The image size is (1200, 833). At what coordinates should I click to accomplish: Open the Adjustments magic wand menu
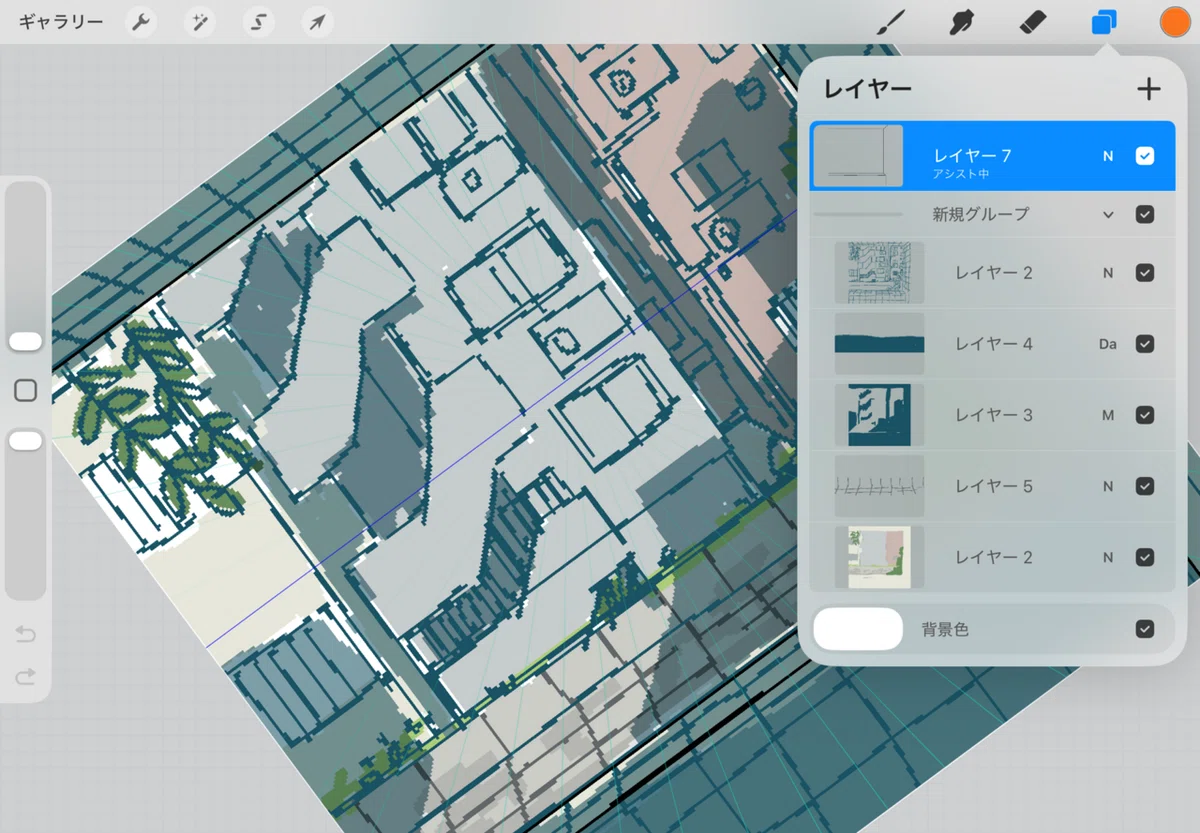(199, 22)
